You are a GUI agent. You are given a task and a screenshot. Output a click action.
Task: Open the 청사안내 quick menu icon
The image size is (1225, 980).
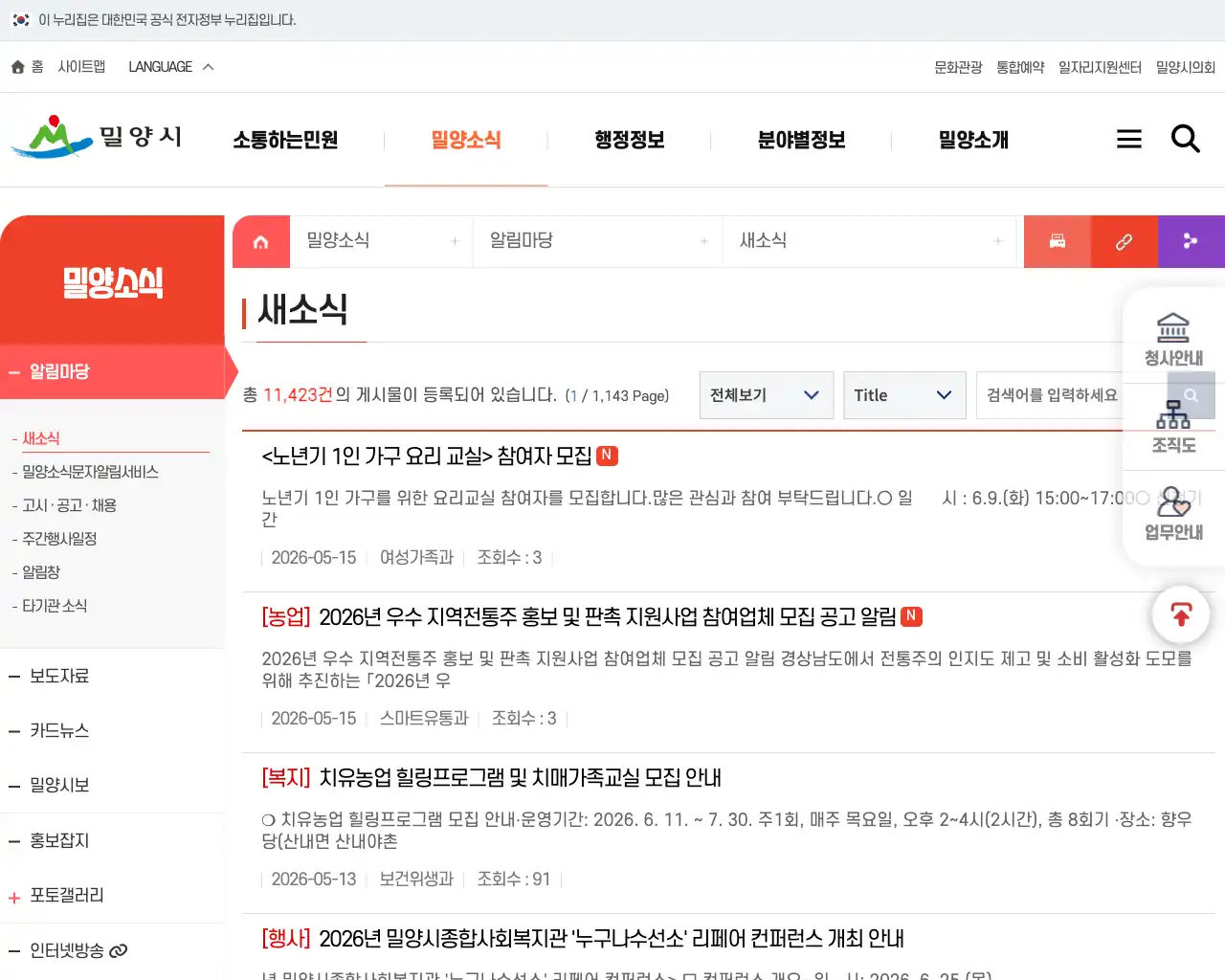click(x=1173, y=340)
